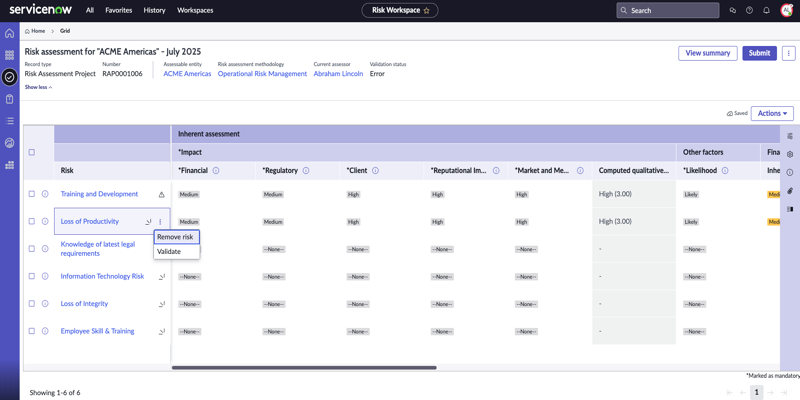Show info for the *Client column
Viewport: 800px width, 400px height.
pyautogui.click(x=376, y=171)
